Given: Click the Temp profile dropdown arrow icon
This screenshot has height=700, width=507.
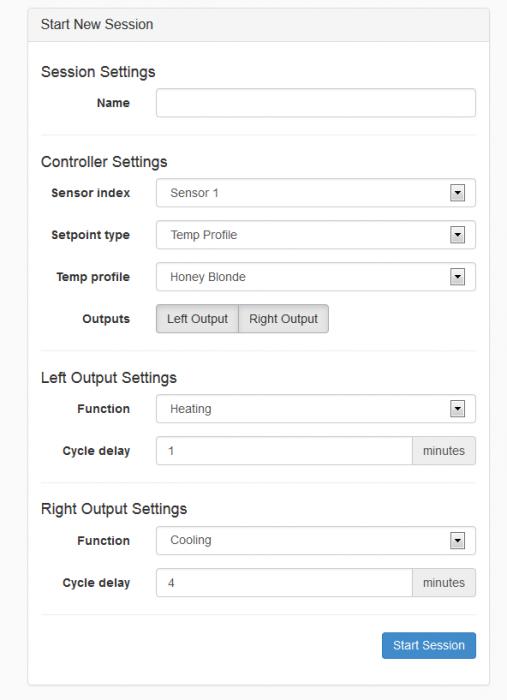Looking at the screenshot, I should coord(457,277).
